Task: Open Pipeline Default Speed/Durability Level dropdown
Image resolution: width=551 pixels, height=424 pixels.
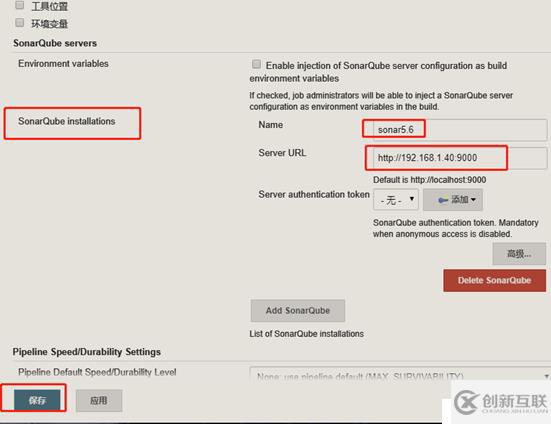Action: coord(400,376)
